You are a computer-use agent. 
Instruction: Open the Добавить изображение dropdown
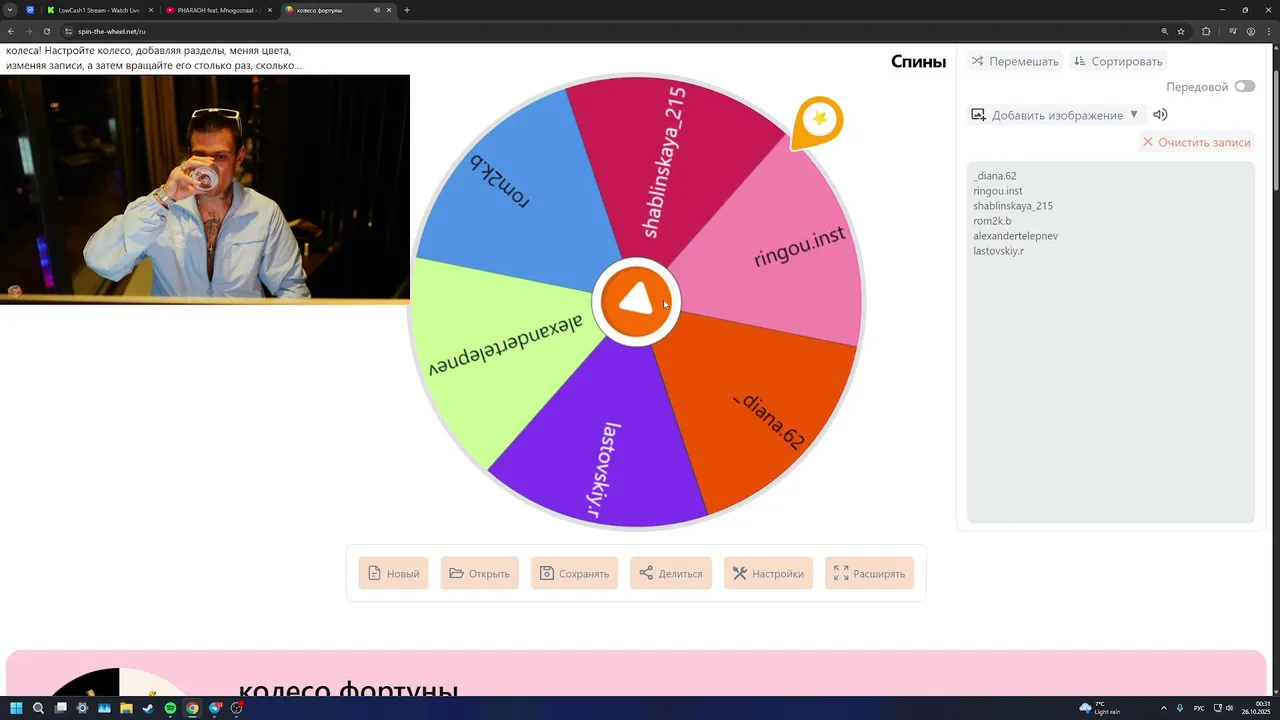1055,115
